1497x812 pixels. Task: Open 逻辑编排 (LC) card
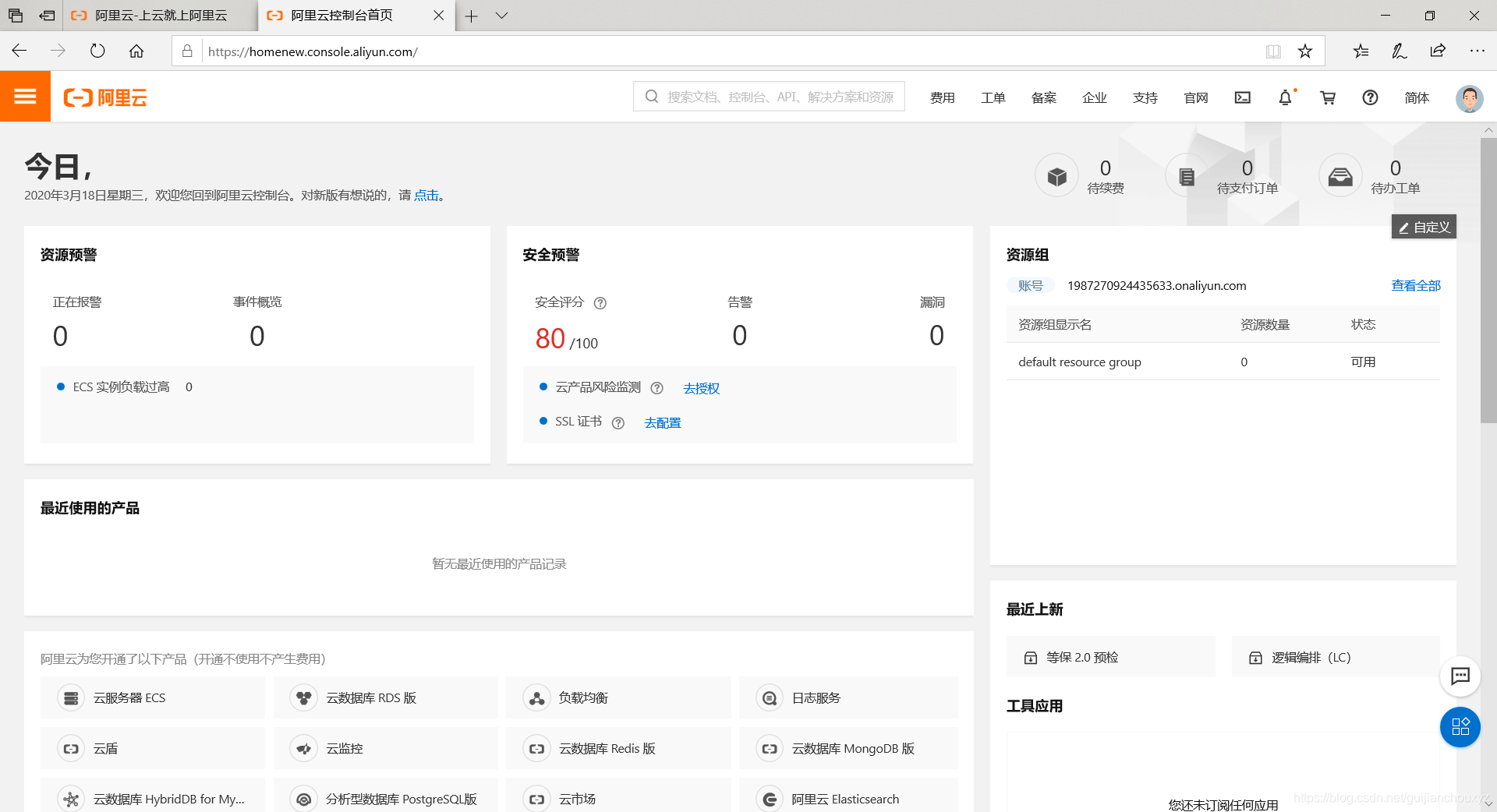click(1336, 657)
